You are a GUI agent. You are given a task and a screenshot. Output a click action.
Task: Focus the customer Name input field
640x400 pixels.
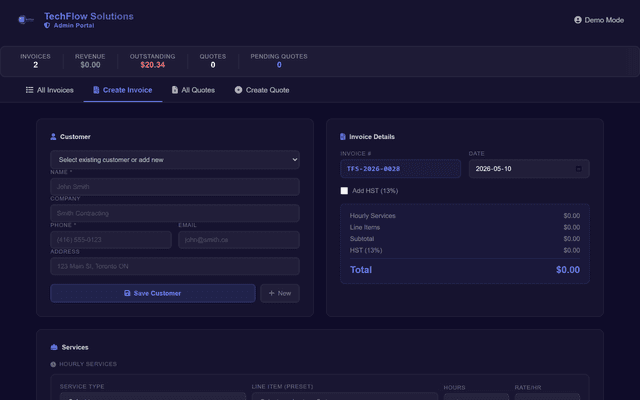point(175,187)
